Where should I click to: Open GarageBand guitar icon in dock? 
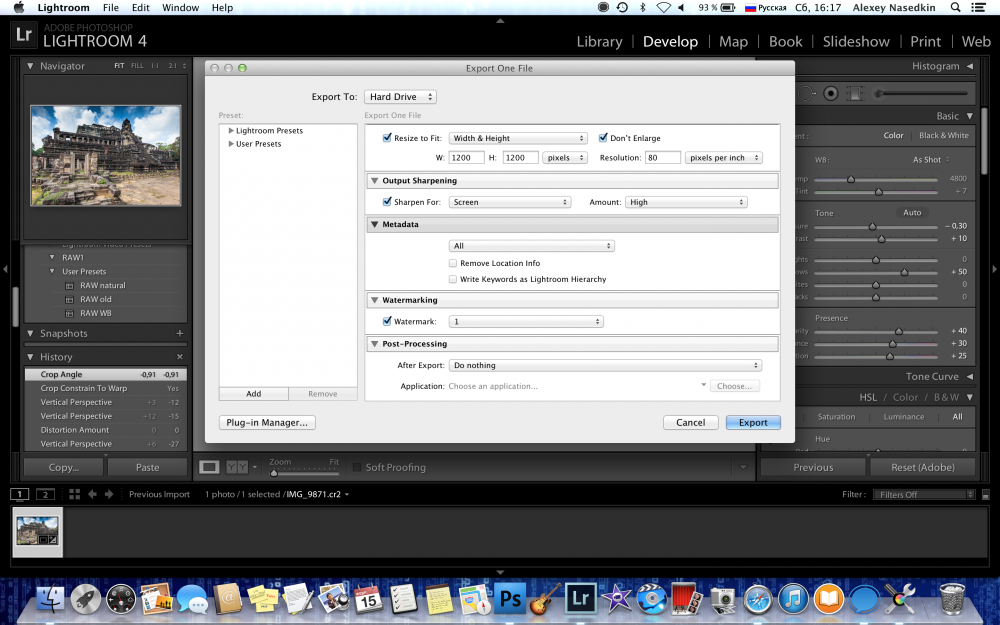(545, 599)
